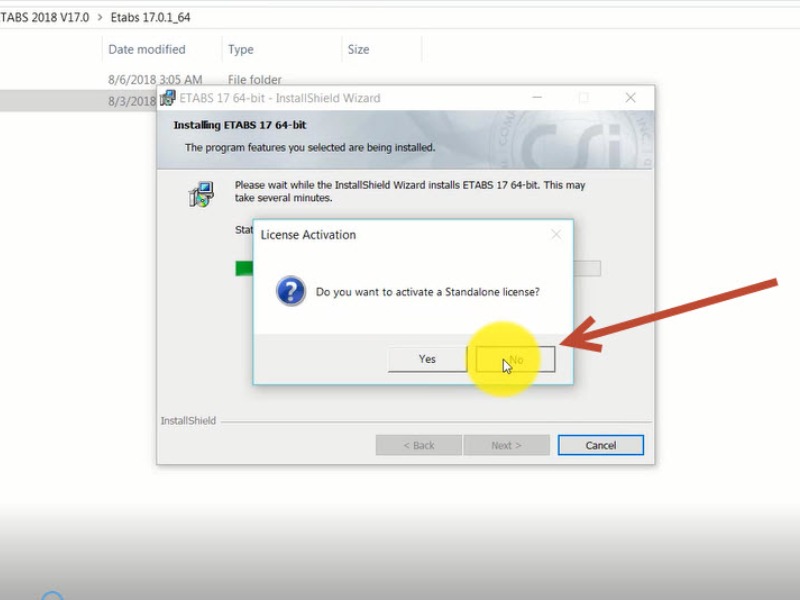Expand the breadcrumb chevron before Etabs 17.0.1_64

[x=100, y=17]
